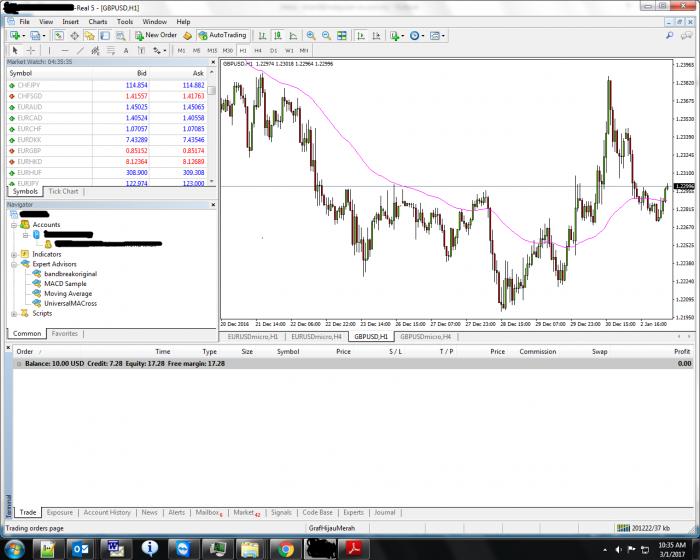This screenshot has height=560, width=700.
Task: Select the Crosshair tool
Action: pyautogui.click(x=30, y=50)
